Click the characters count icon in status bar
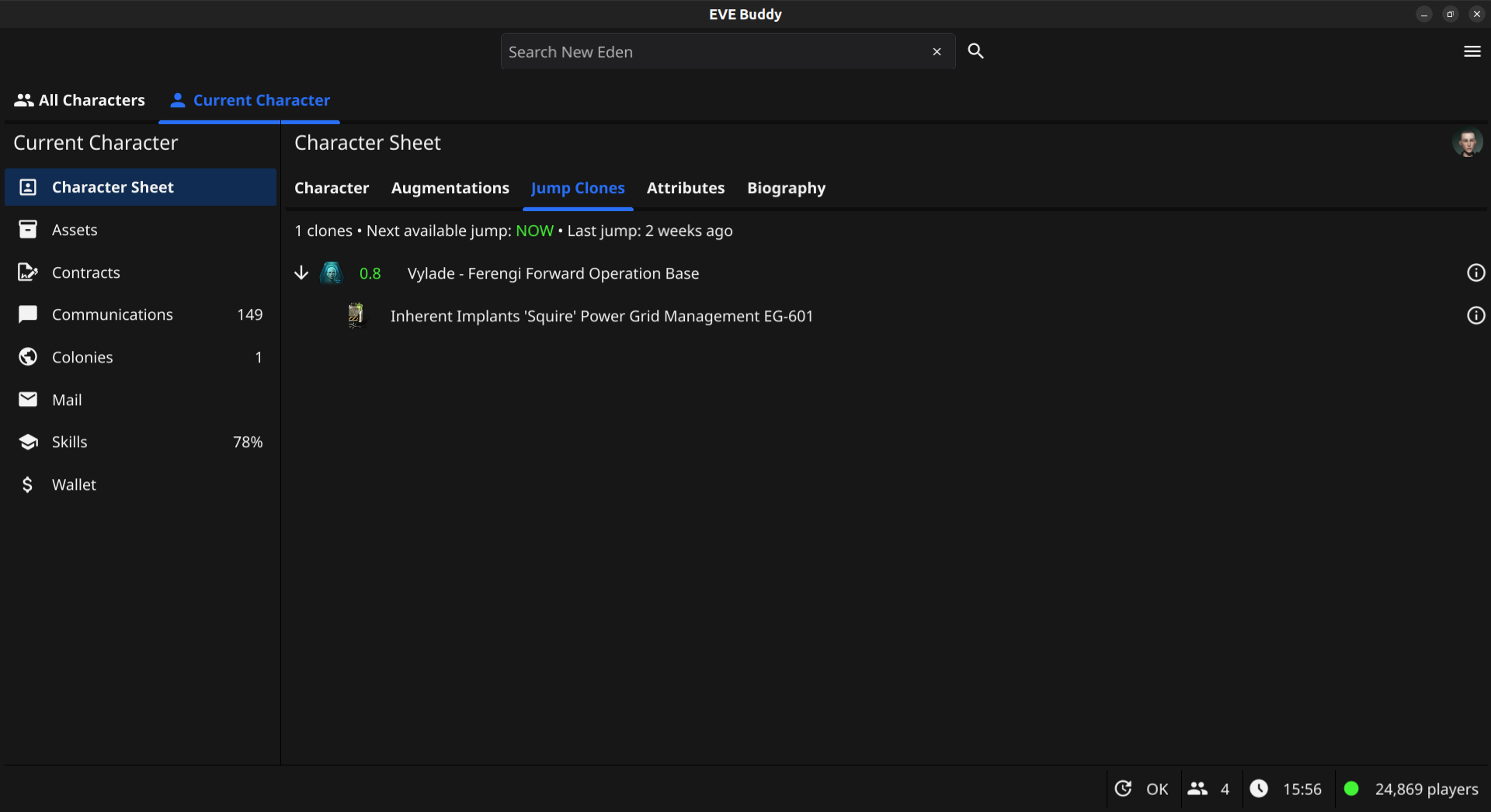Viewport: 1491px width, 812px height. (1197, 789)
